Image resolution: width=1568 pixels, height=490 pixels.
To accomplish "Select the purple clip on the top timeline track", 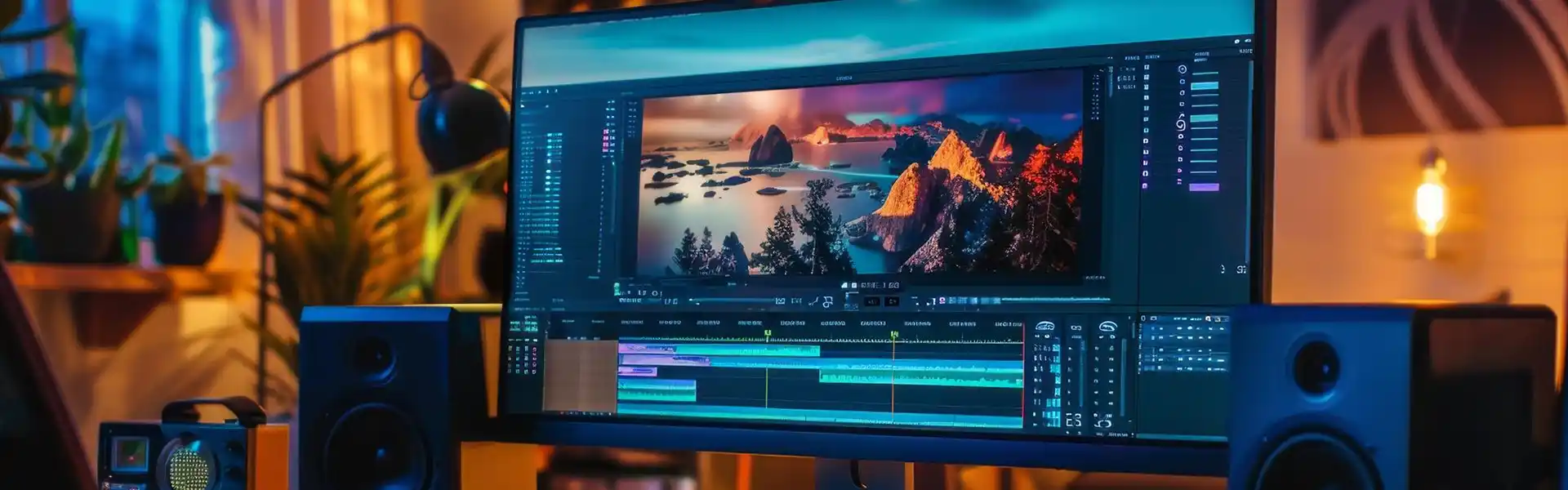I will click(x=647, y=350).
